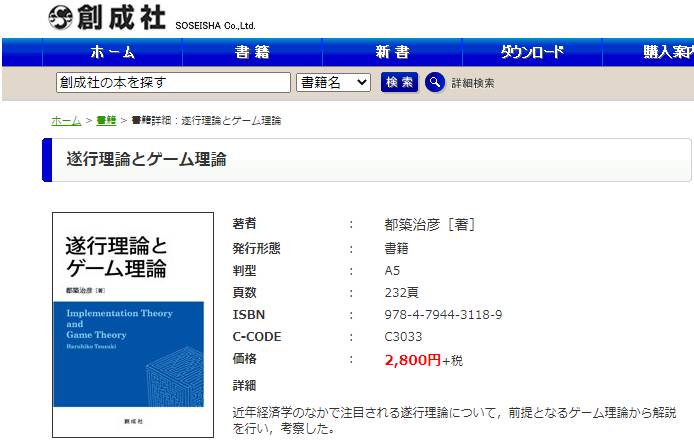
Task: Open the 詳細検索 link
Action: pos(473,83)
